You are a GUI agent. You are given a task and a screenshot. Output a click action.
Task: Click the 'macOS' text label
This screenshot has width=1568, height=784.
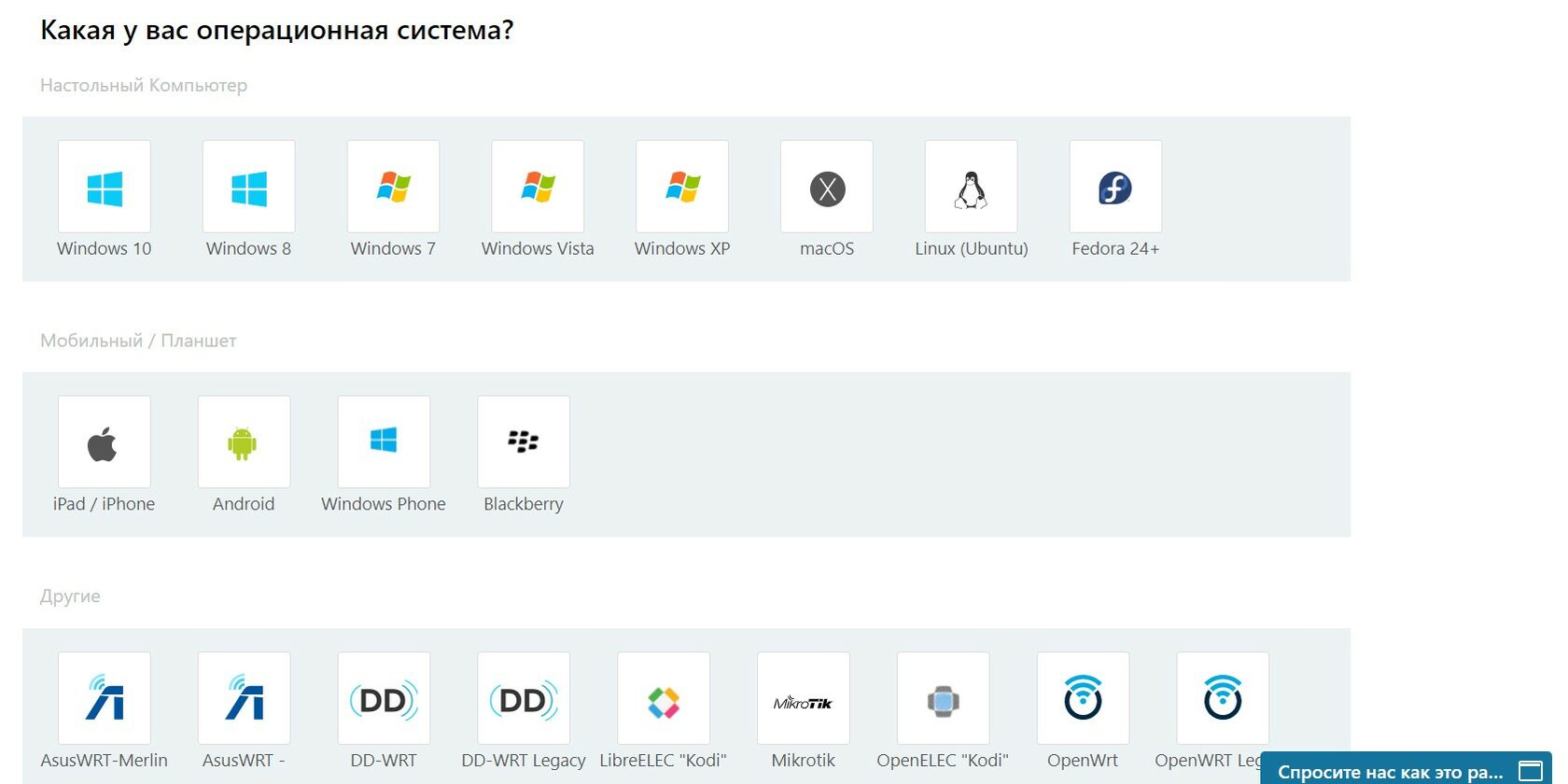[x=827, y=248]
